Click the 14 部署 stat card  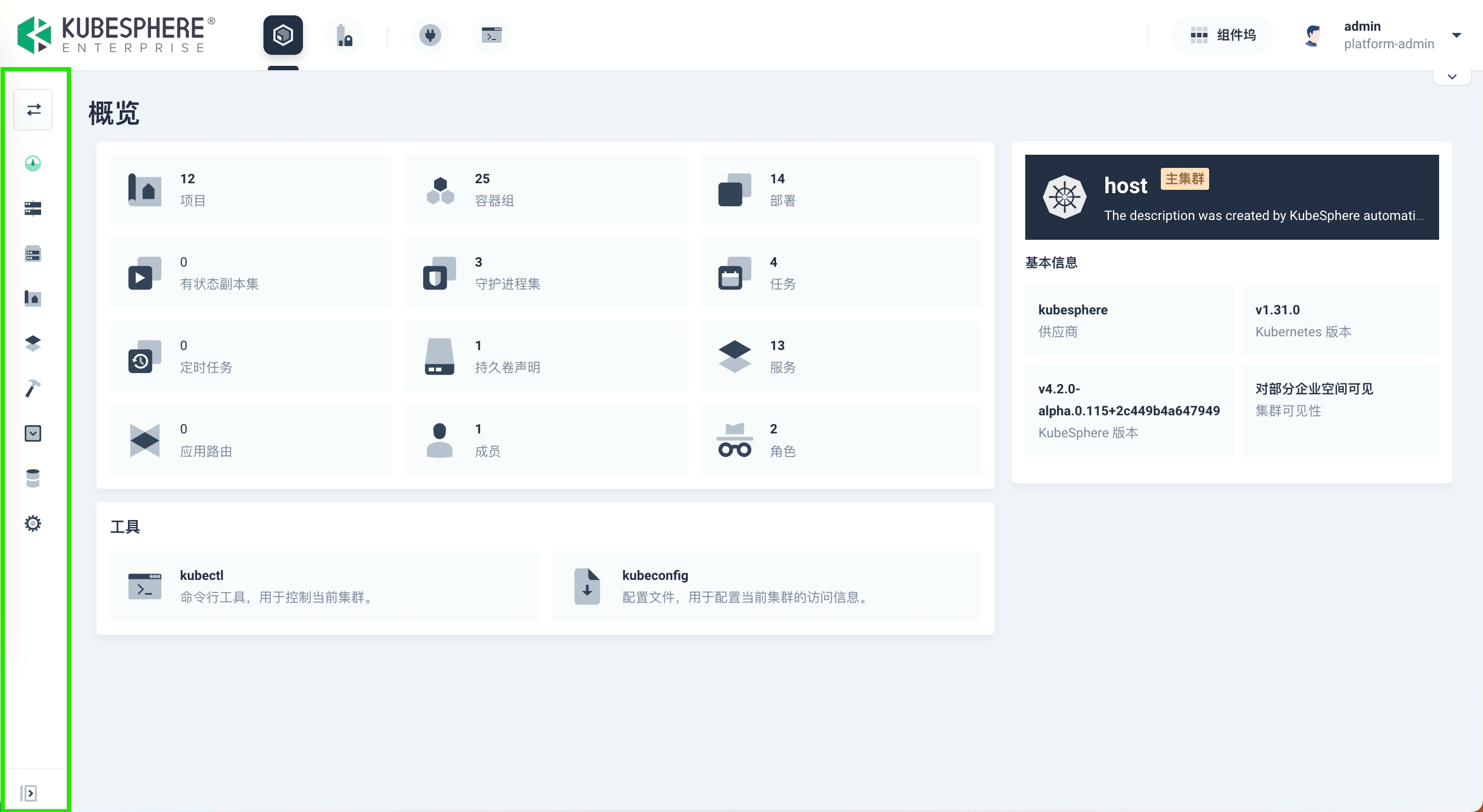click(840, 189)
